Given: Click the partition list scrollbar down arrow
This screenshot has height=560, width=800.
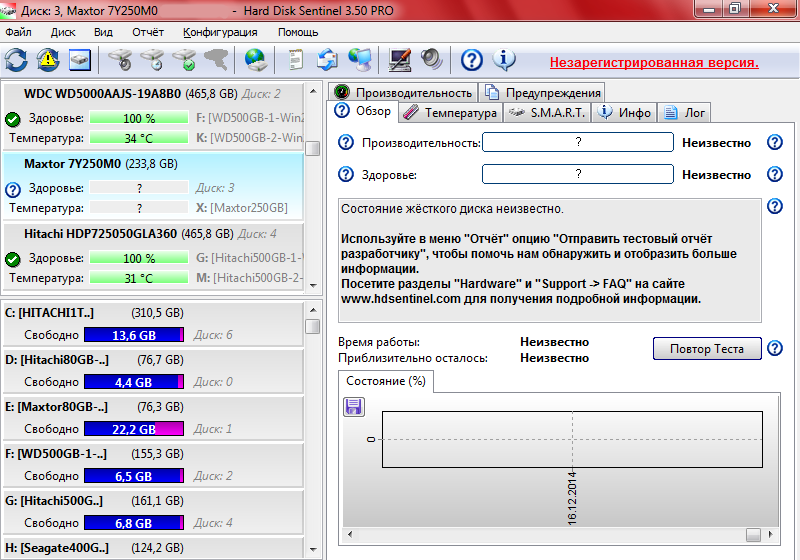Looking at the screenshot, I should [x=313, y=550].
